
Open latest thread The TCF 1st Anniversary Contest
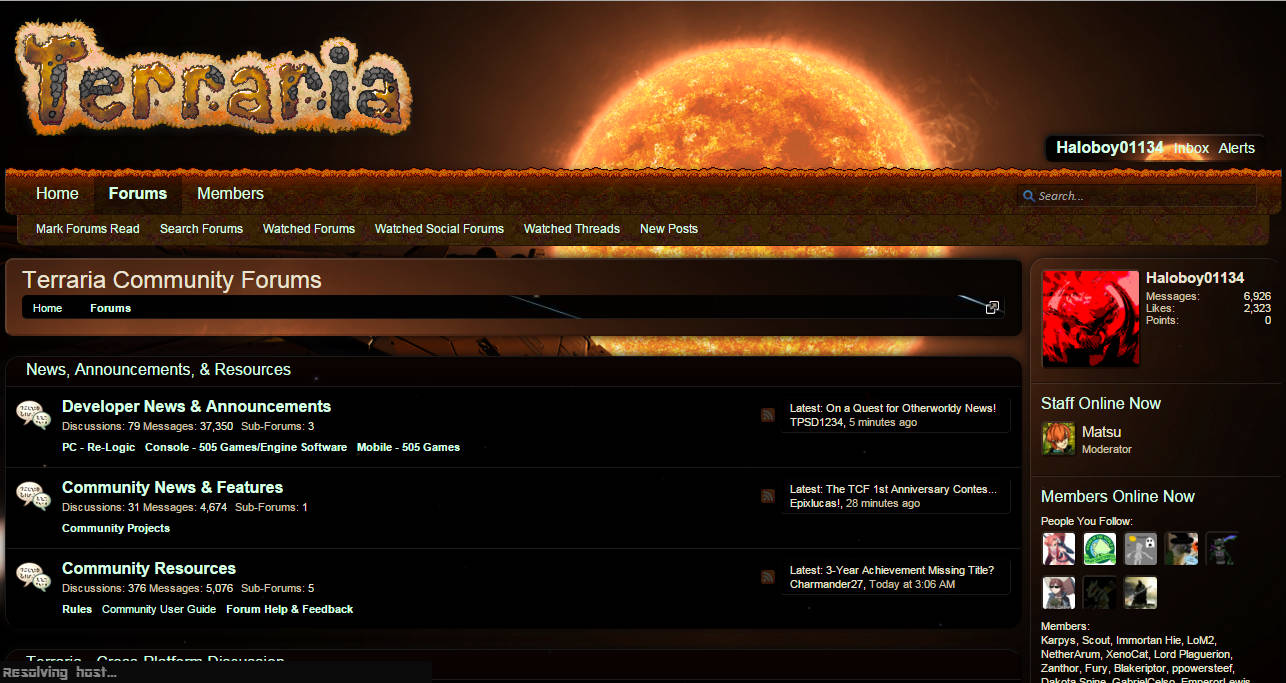[x=911, y=490]
